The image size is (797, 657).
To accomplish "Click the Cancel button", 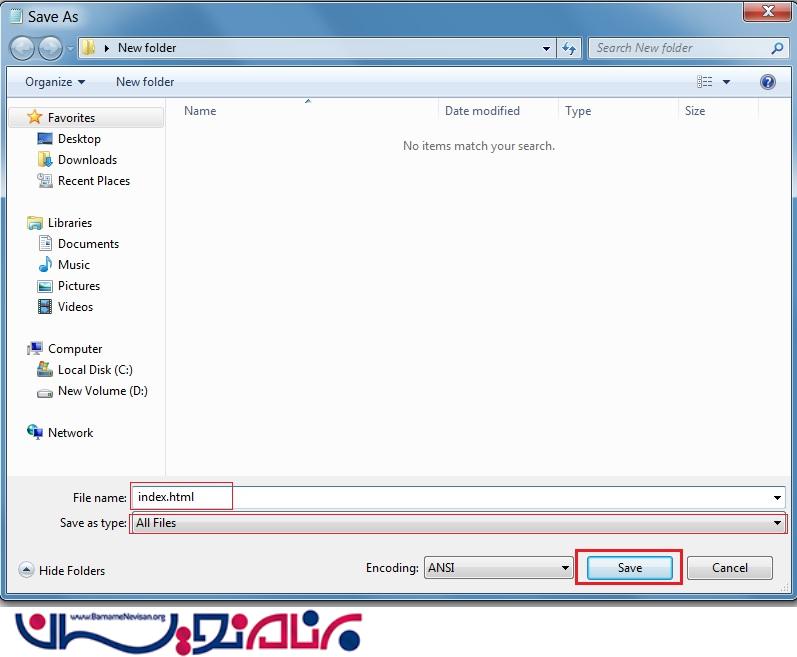I will click(729, 568).
